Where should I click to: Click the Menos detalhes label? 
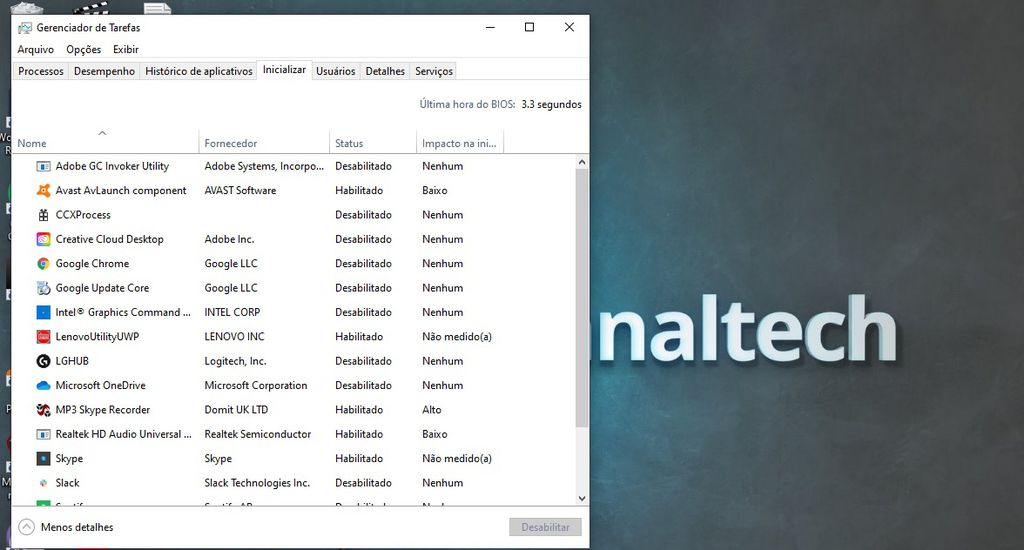coord(76,527)
